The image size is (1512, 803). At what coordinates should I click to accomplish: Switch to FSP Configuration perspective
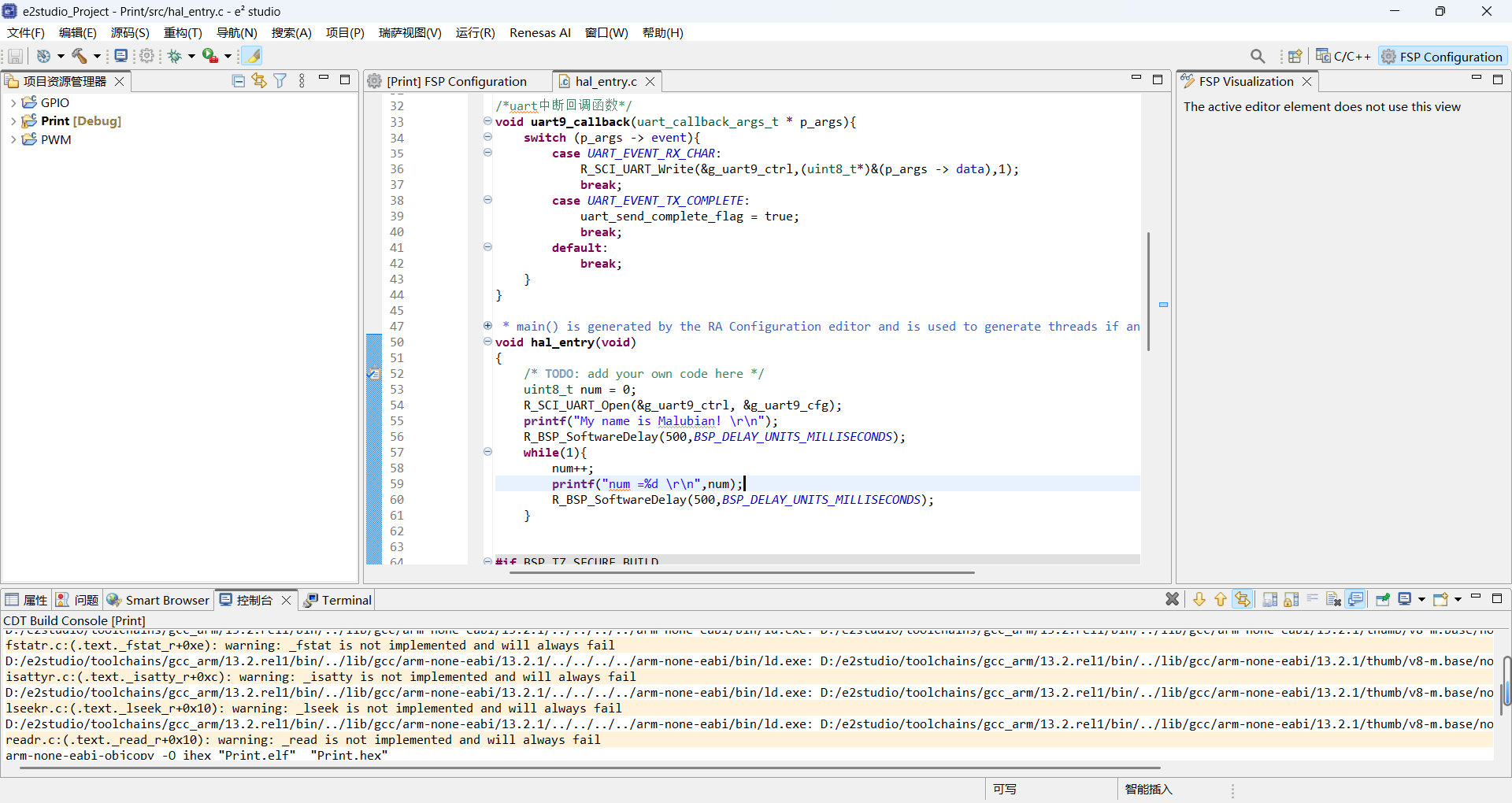(x=1443, y=57)
